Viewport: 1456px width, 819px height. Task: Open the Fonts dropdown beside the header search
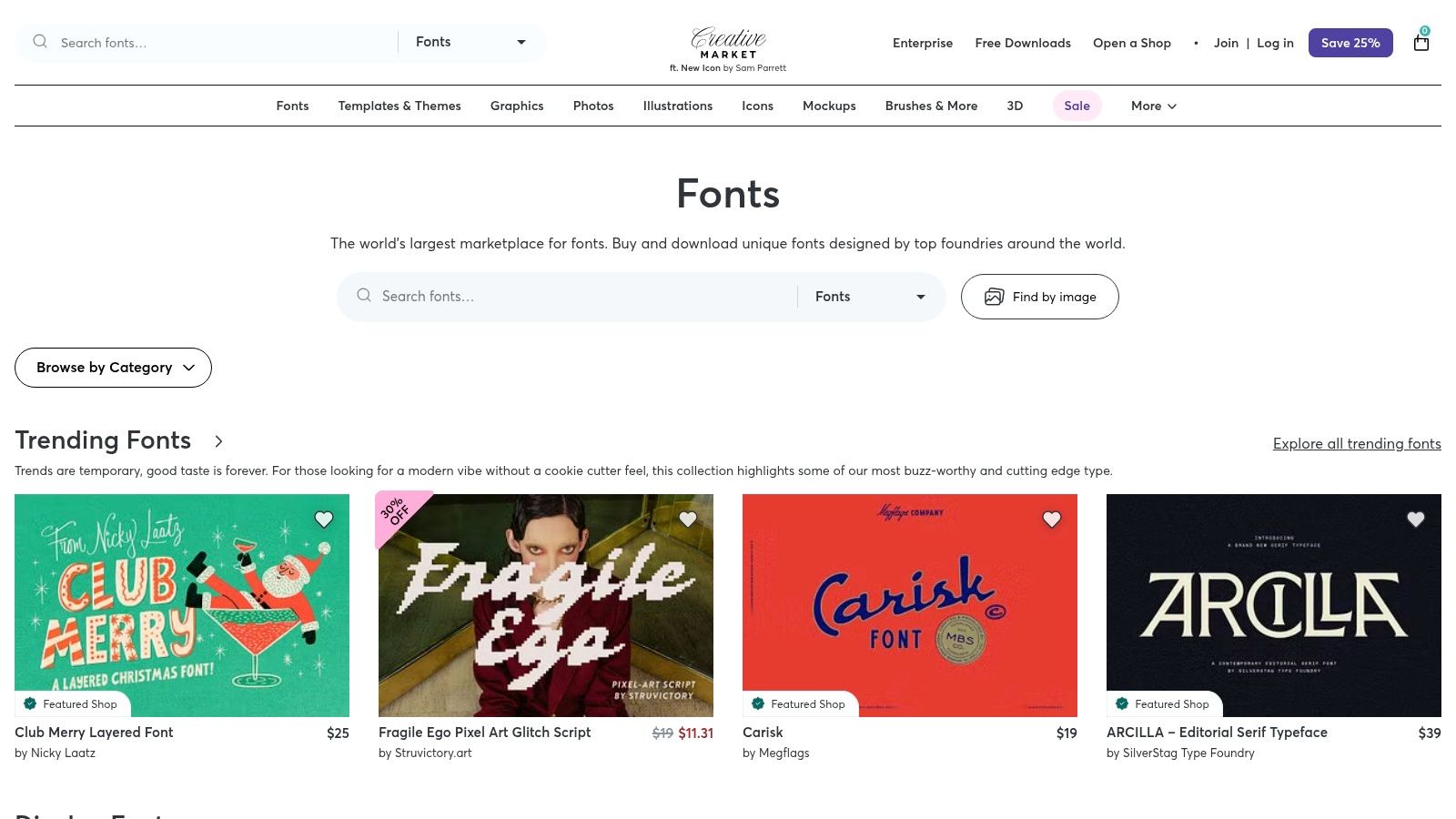470,42
